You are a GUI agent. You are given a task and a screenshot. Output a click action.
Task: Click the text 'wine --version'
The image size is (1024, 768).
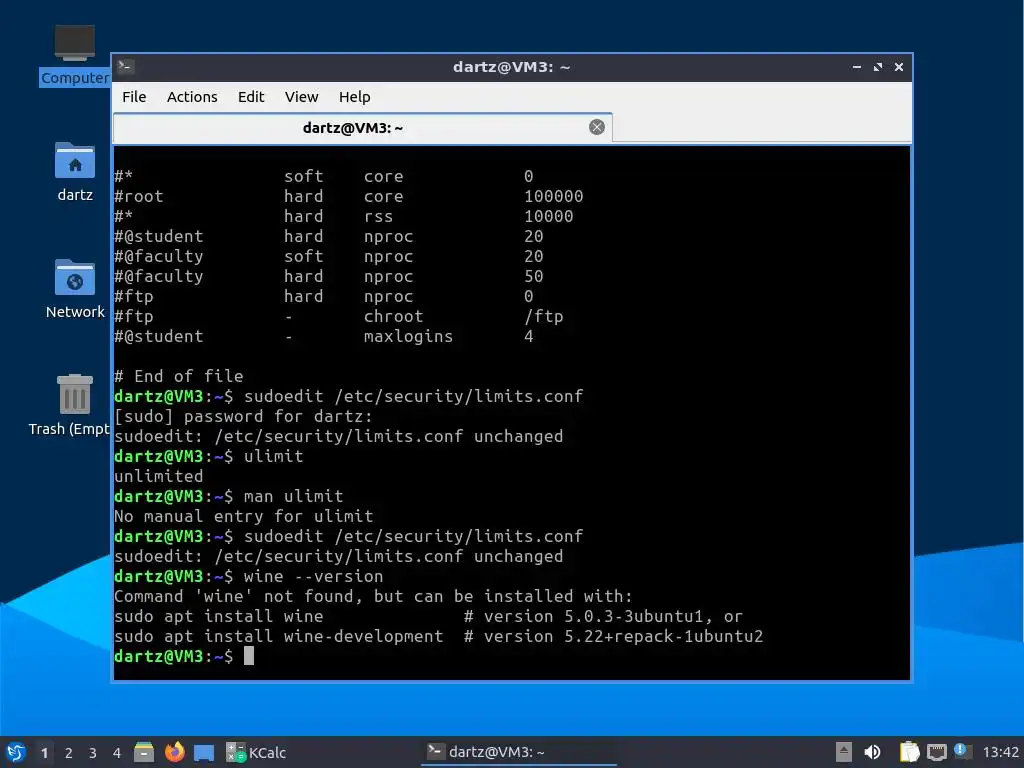point(313,577)
